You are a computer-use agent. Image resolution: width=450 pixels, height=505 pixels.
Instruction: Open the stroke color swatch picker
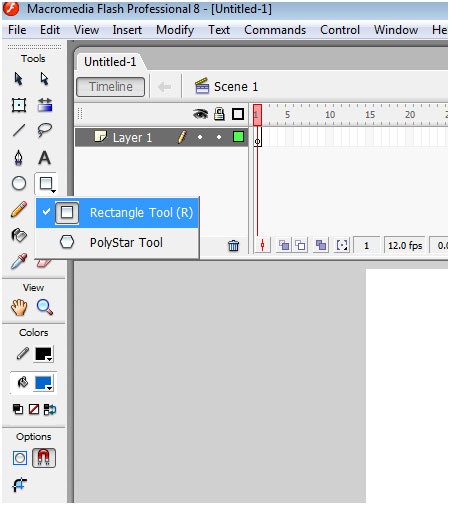click(44, 354)
